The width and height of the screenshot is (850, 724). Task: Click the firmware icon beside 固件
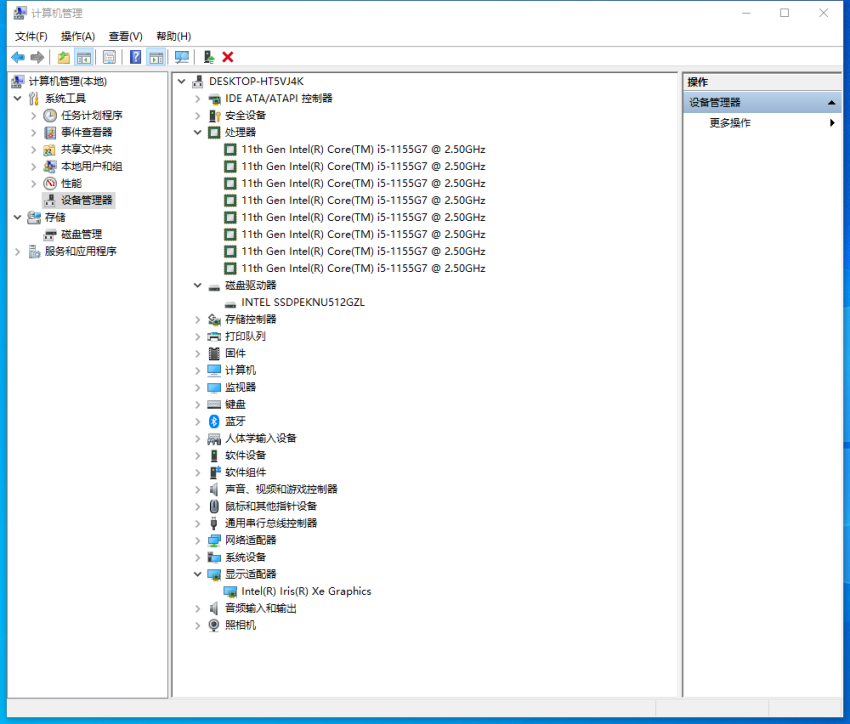click(214, 353)
